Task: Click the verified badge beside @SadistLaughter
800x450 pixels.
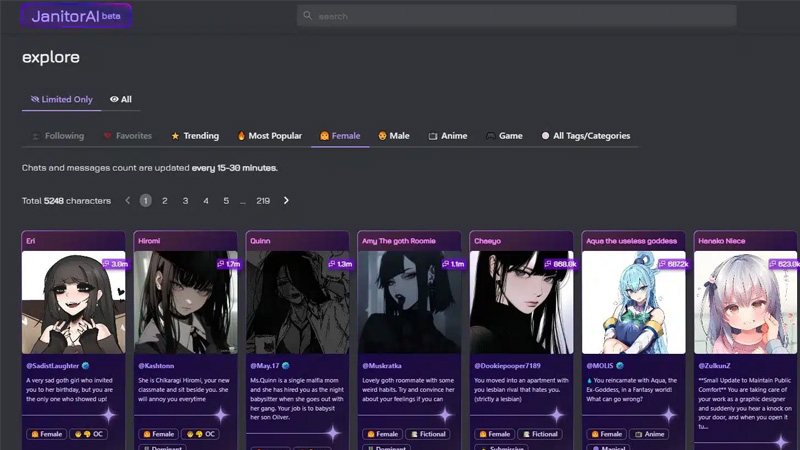Action: click(86, 365)
